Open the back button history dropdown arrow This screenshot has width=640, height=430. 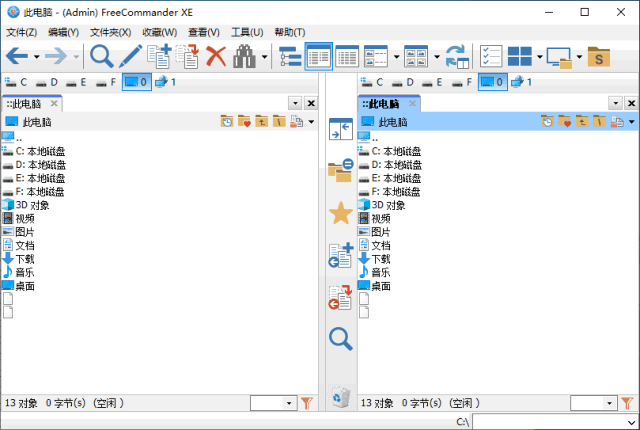[37, 57]
